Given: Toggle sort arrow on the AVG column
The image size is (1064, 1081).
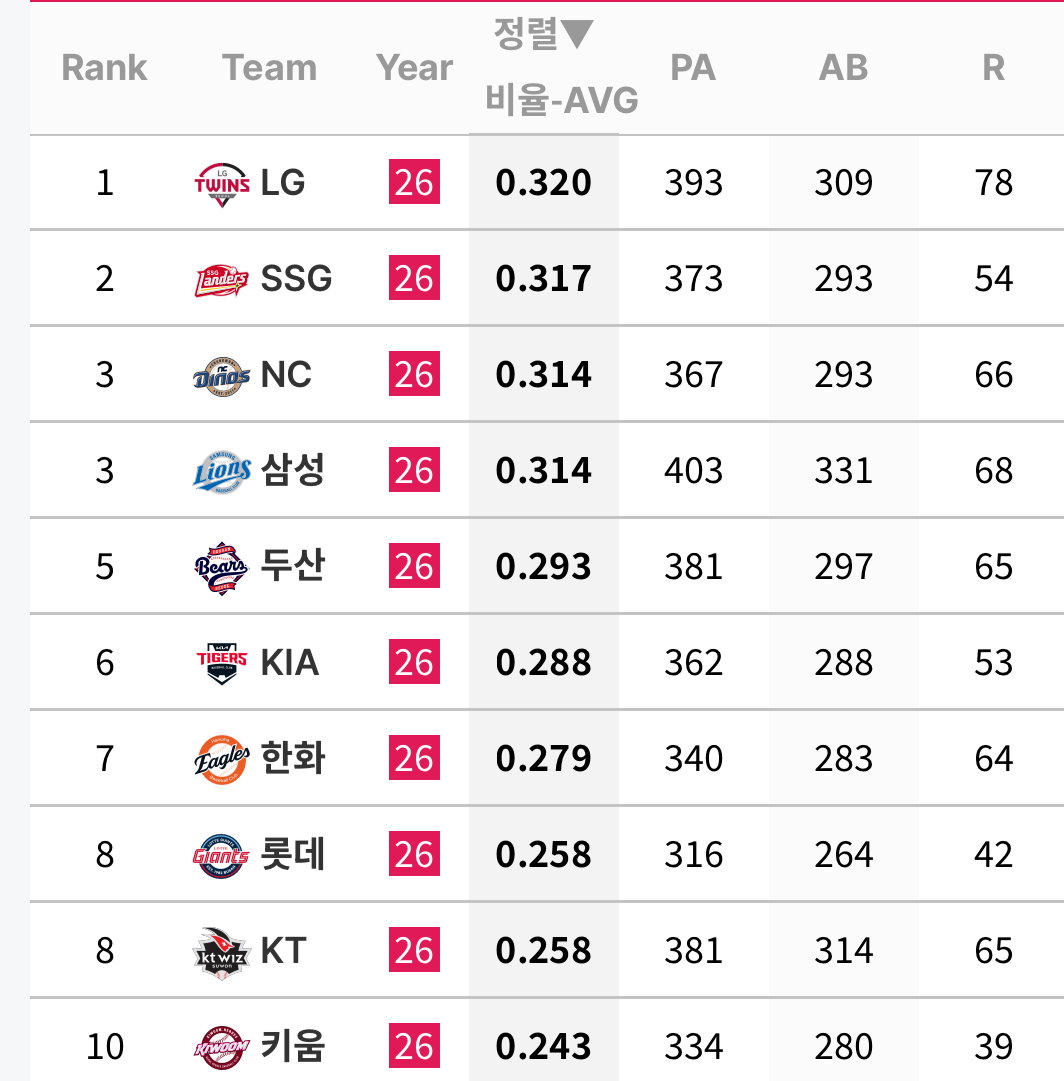Looking at the screenshot, I should click(576, 33).
